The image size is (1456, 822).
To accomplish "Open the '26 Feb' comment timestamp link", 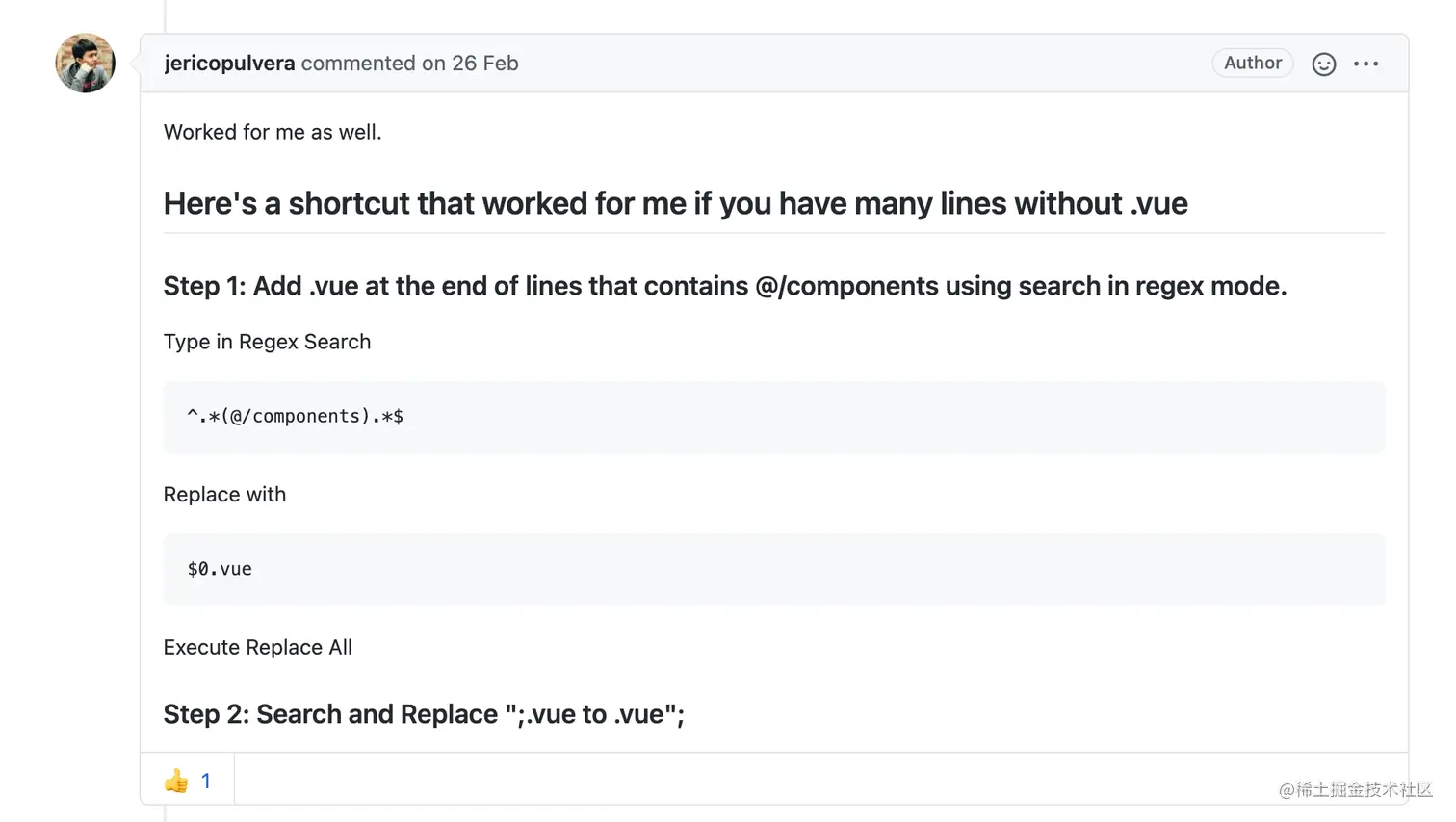I will 484,64.
